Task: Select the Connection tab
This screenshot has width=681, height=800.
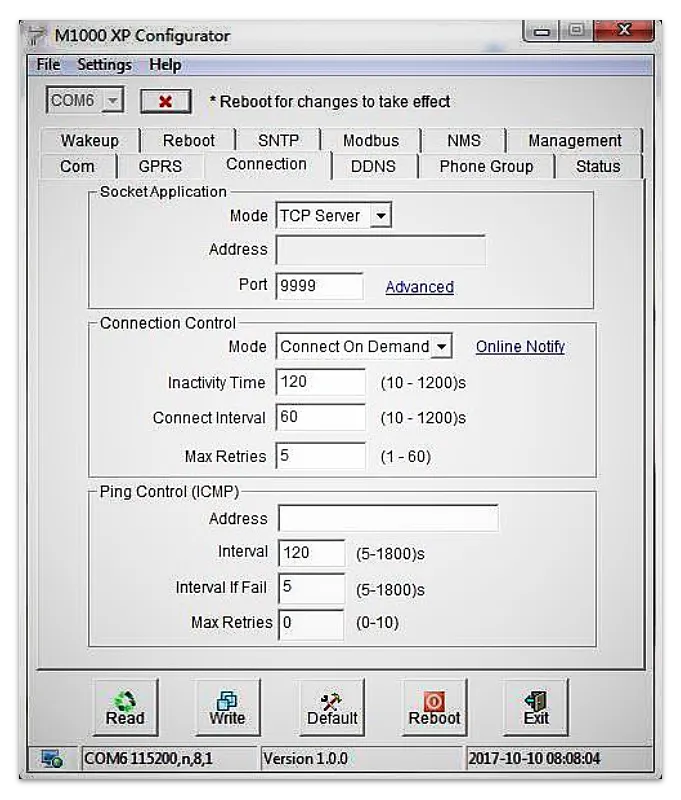Action: (x=267, y=164)
